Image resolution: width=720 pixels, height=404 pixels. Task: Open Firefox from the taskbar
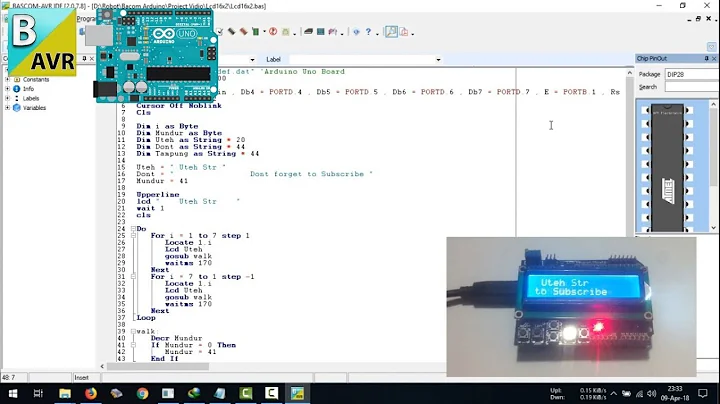90,393
